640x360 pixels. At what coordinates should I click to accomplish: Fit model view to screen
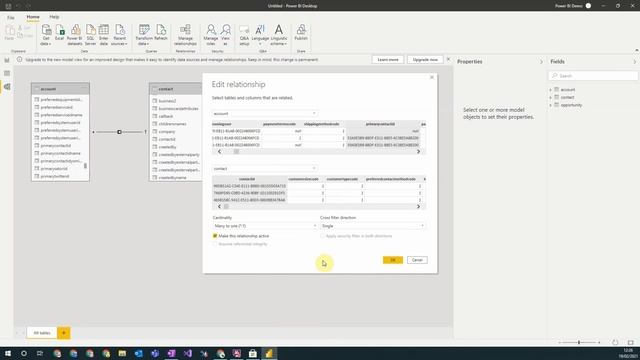pos(631,342)
